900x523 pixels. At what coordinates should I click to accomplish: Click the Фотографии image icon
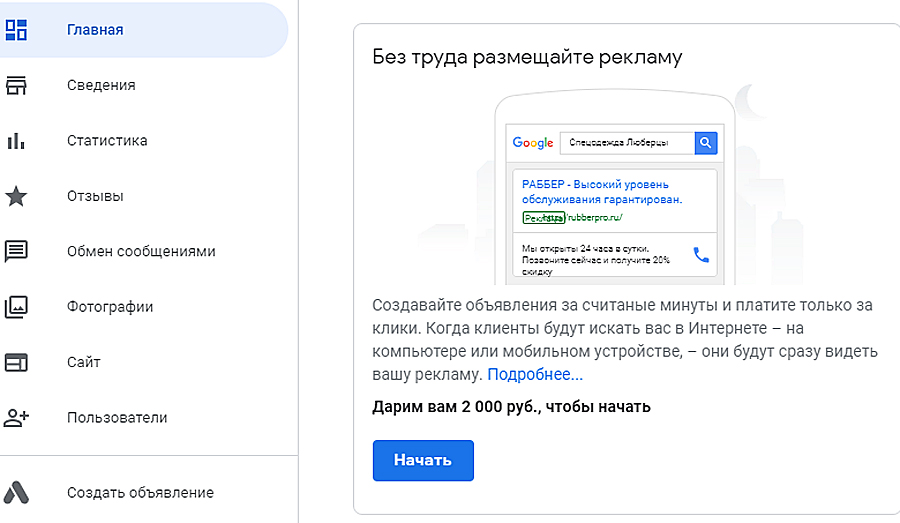16,307
